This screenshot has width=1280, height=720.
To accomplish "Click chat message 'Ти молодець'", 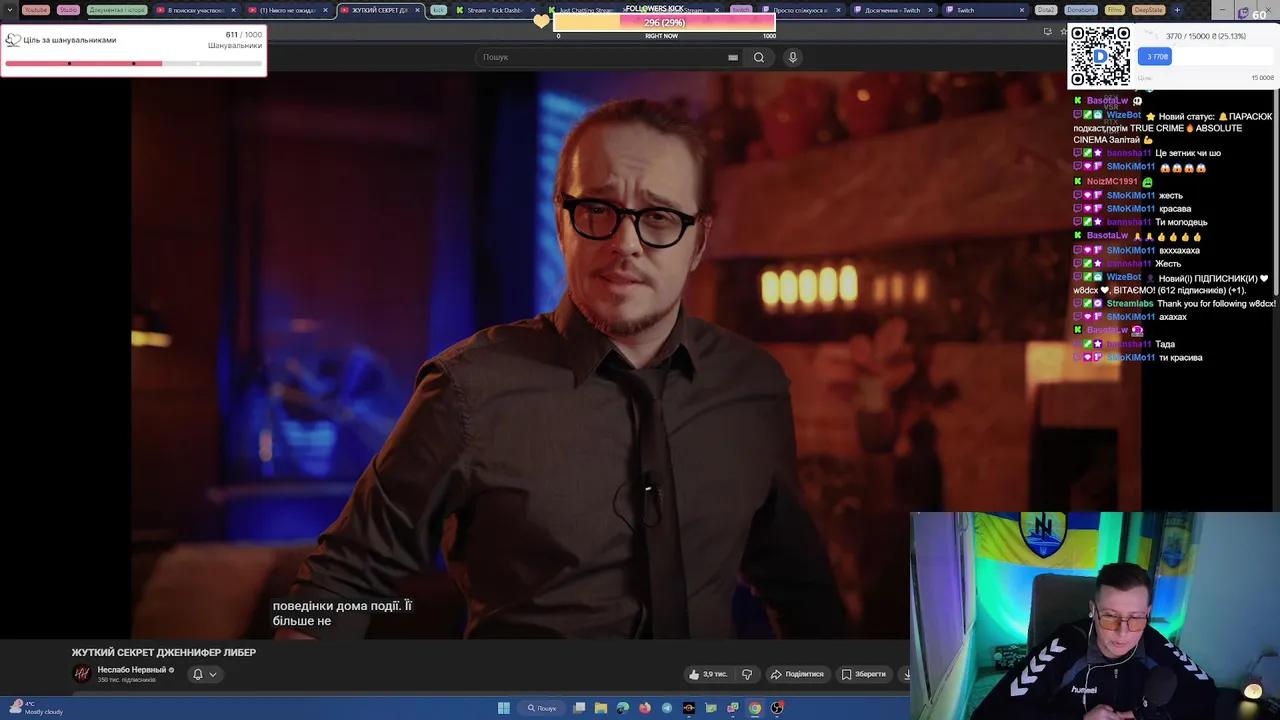I will pyautogui.click(x=1181, y=222).
